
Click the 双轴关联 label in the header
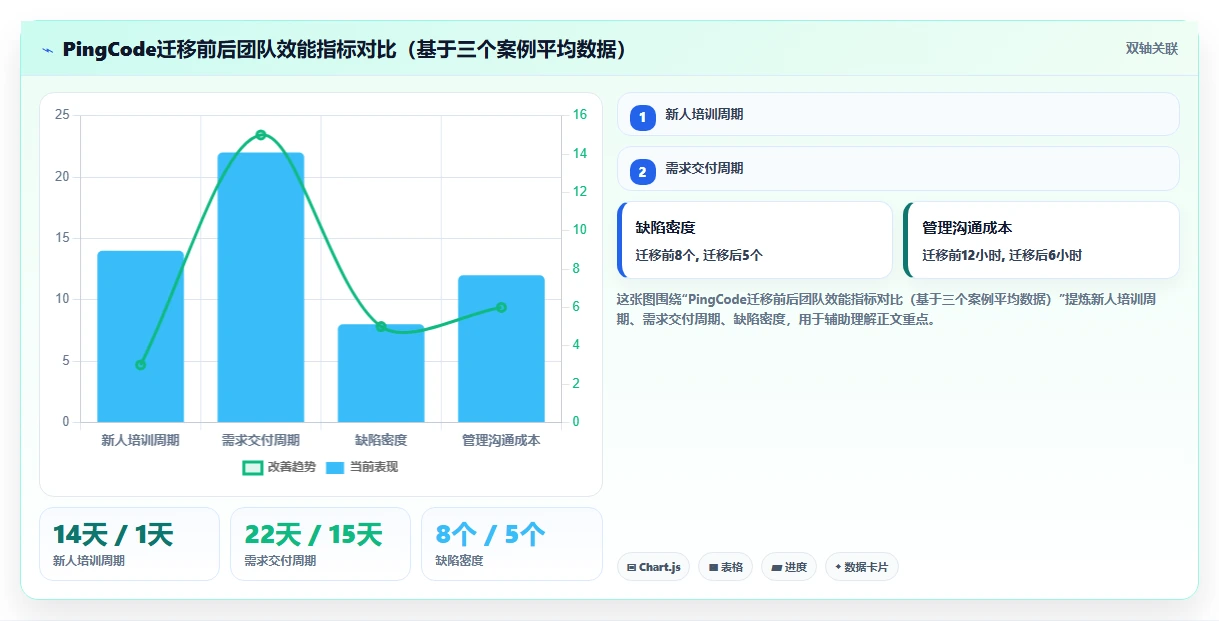[x=1152, y=48]
